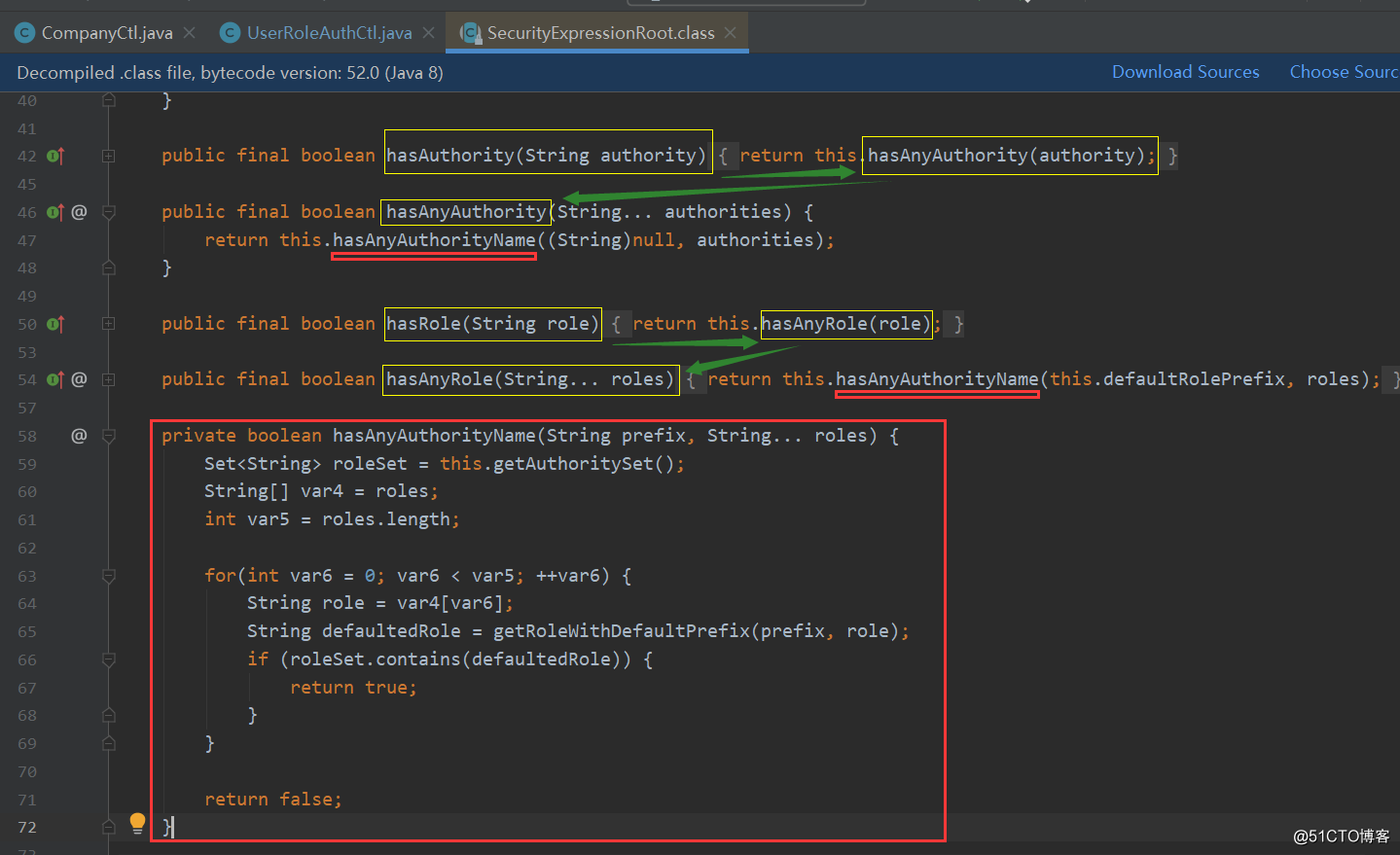Image resolution: width=1400 pixels, height=855 pixels.
Task: Close the CompanyCtl.java tab
Action: point(190,33)
